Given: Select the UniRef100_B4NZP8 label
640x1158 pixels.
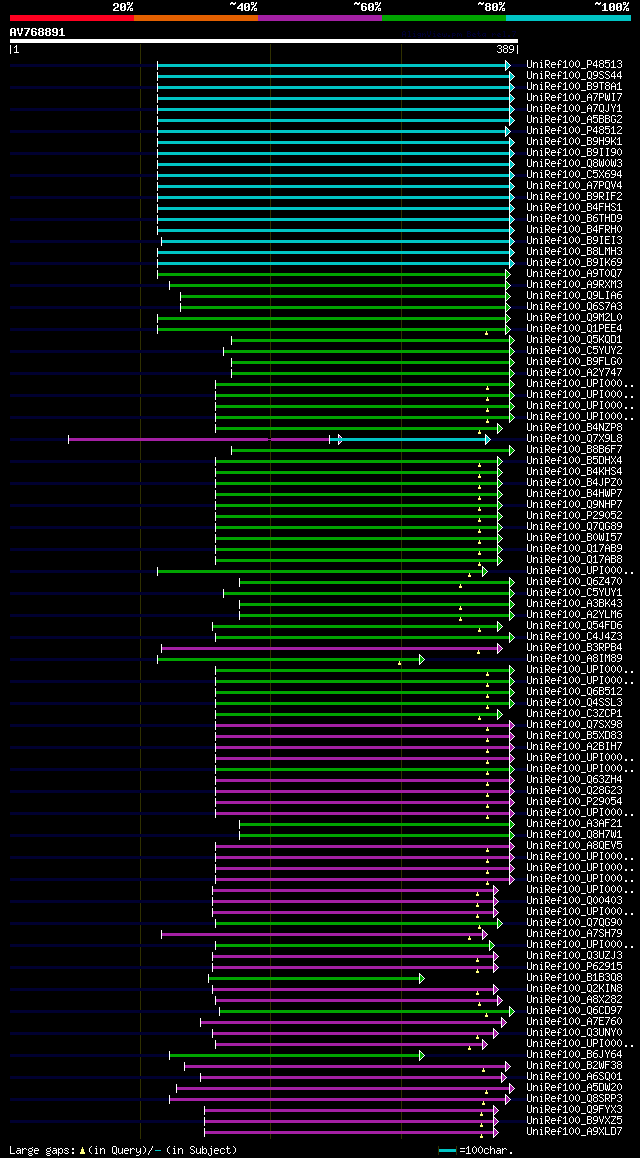Looking at the screenshot, I should (574, 428).
